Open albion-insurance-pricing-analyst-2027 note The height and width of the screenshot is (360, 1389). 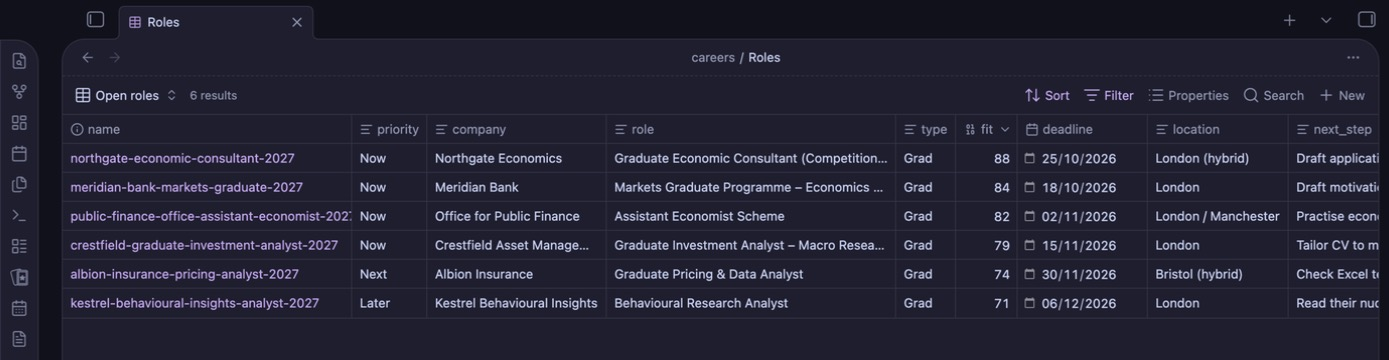point(184,274)
